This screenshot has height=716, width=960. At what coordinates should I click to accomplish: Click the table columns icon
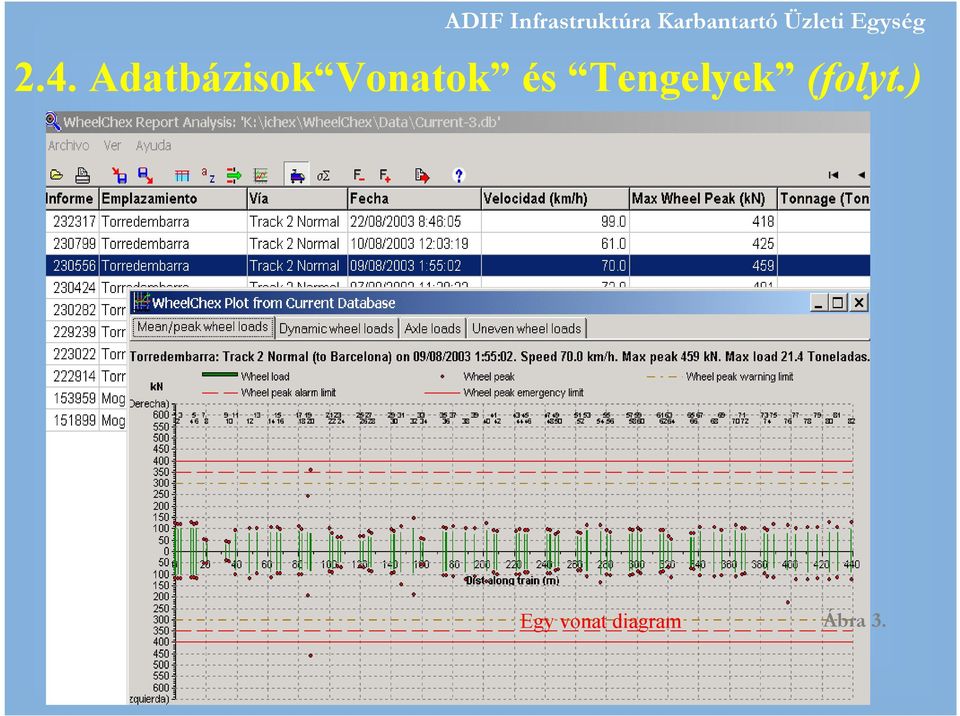pyautogui.click(x=182, y=176)
